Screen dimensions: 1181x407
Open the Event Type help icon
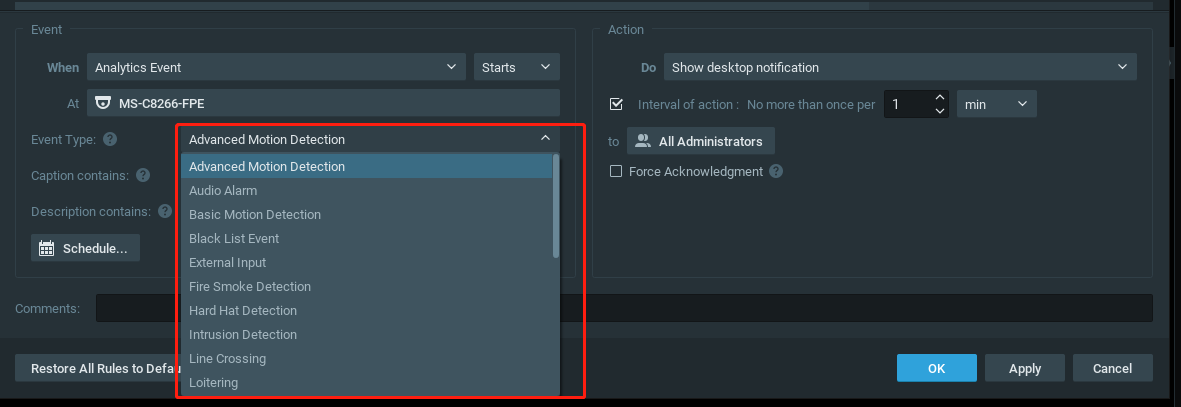110,139
